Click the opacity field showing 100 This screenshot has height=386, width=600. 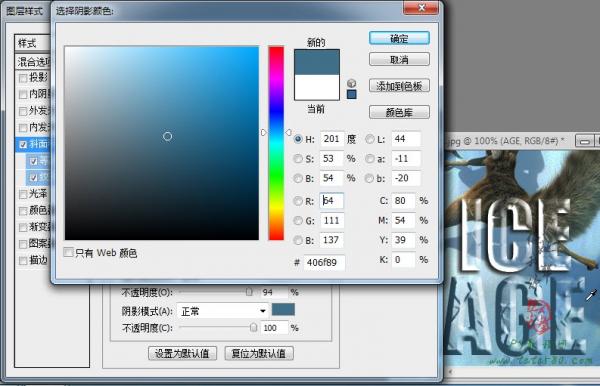[x=274, y=328]
